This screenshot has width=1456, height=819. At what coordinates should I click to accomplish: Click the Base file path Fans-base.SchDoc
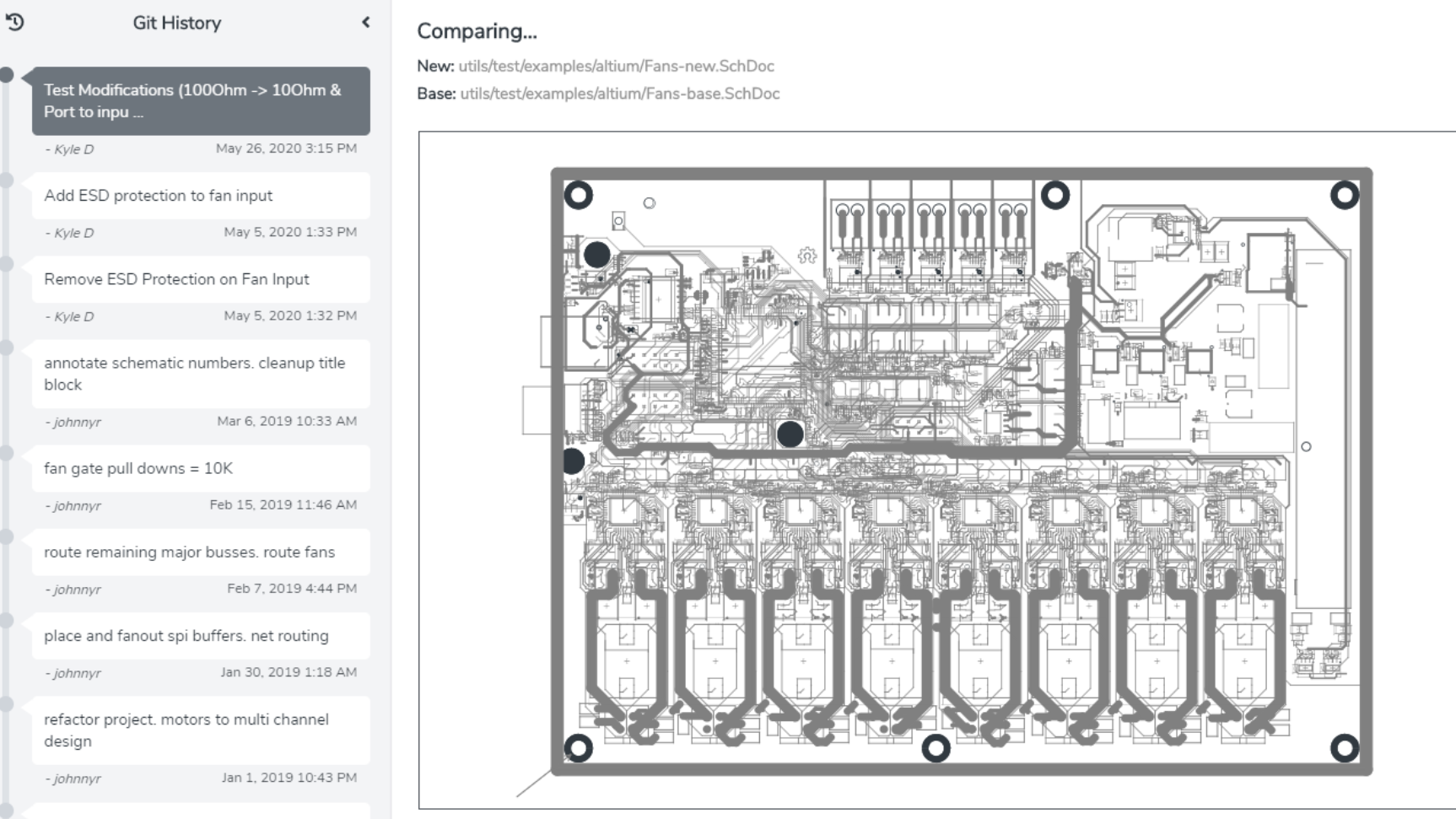619,94
